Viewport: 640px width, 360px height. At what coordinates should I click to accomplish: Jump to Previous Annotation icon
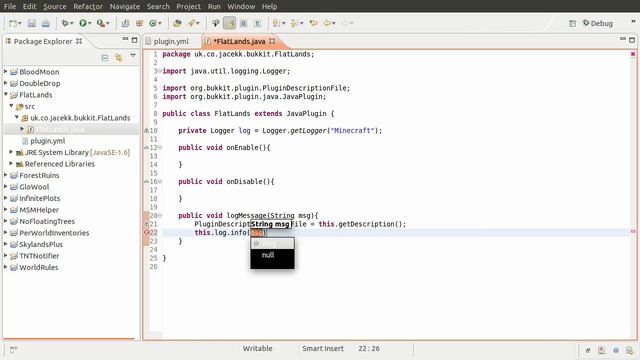click(x=294, y=23)
